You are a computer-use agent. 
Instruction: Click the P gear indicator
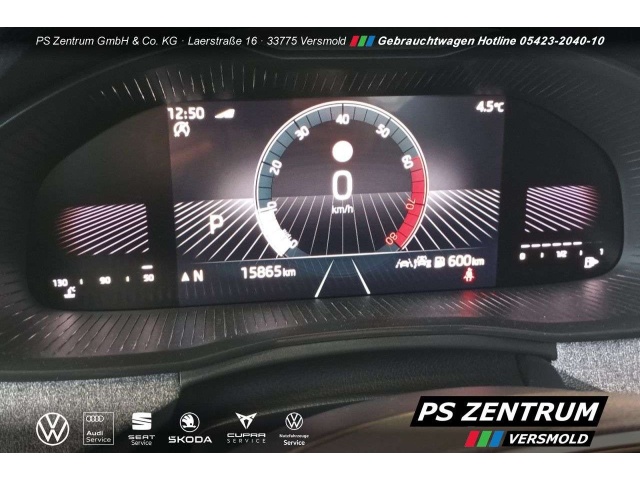215,223
